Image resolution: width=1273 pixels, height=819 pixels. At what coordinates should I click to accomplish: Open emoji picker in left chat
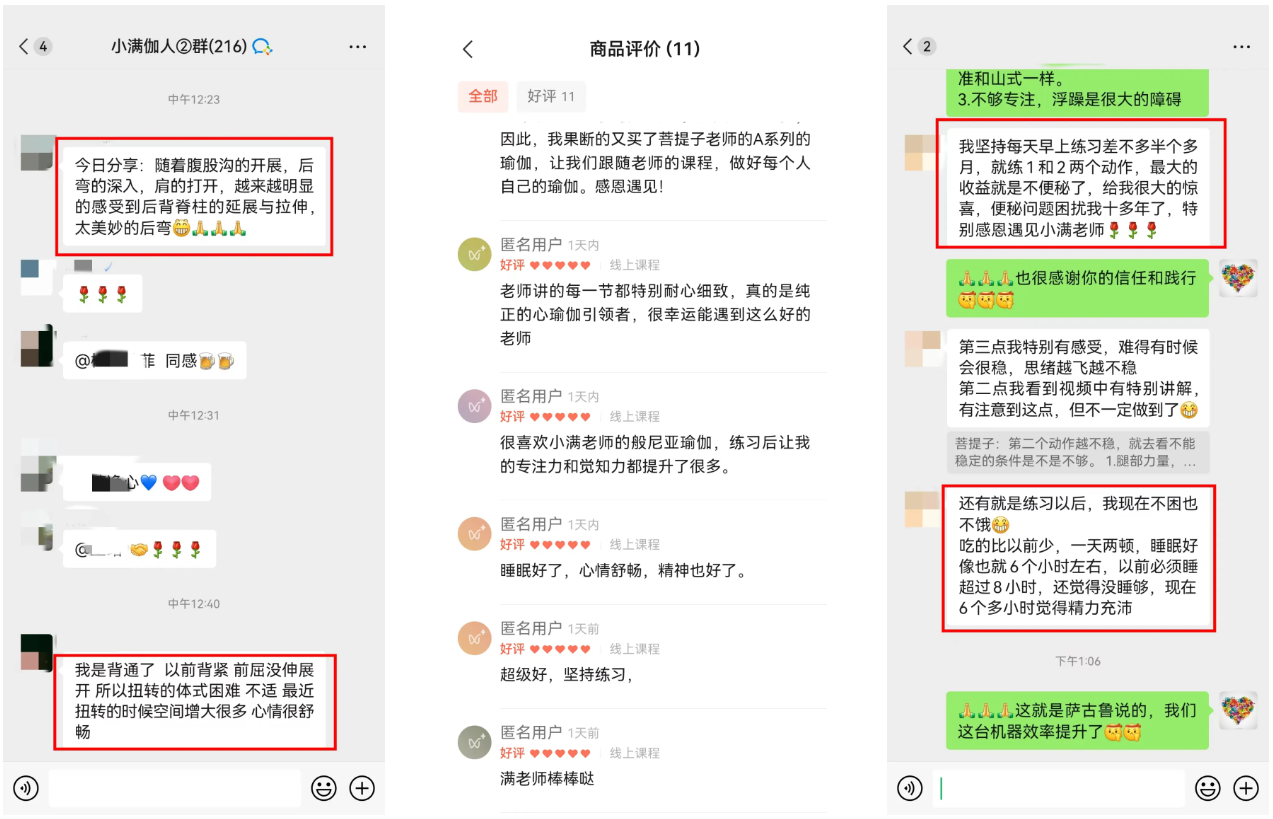pos(324,788)
